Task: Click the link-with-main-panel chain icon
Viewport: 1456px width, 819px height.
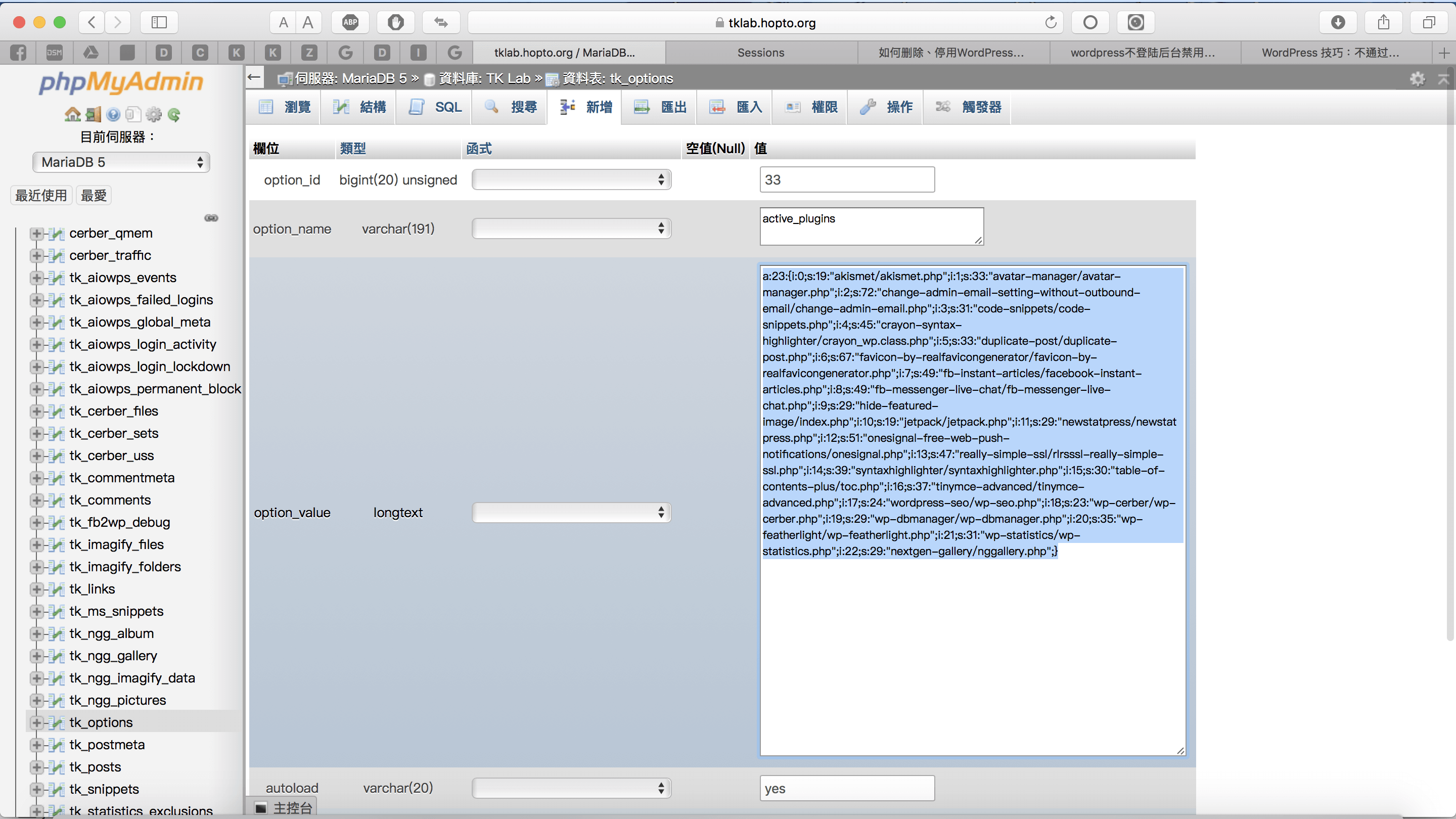Action: [x=211, y=218]
